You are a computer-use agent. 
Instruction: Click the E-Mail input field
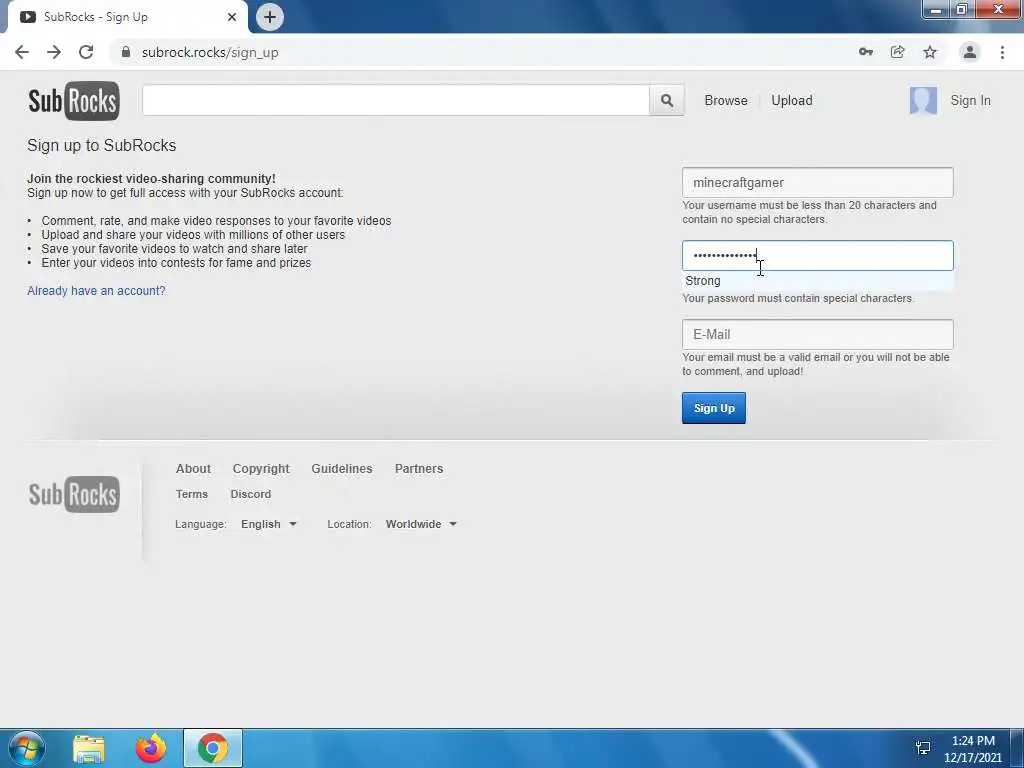pyautogui.click(x=818, y=334)
